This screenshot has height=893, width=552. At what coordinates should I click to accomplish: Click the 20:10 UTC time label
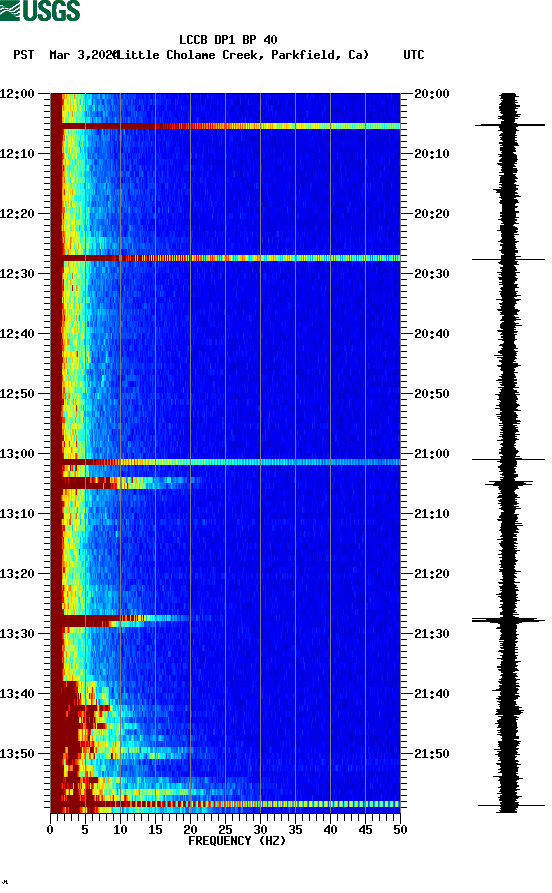pyautogui.click(x=432, y=154)
